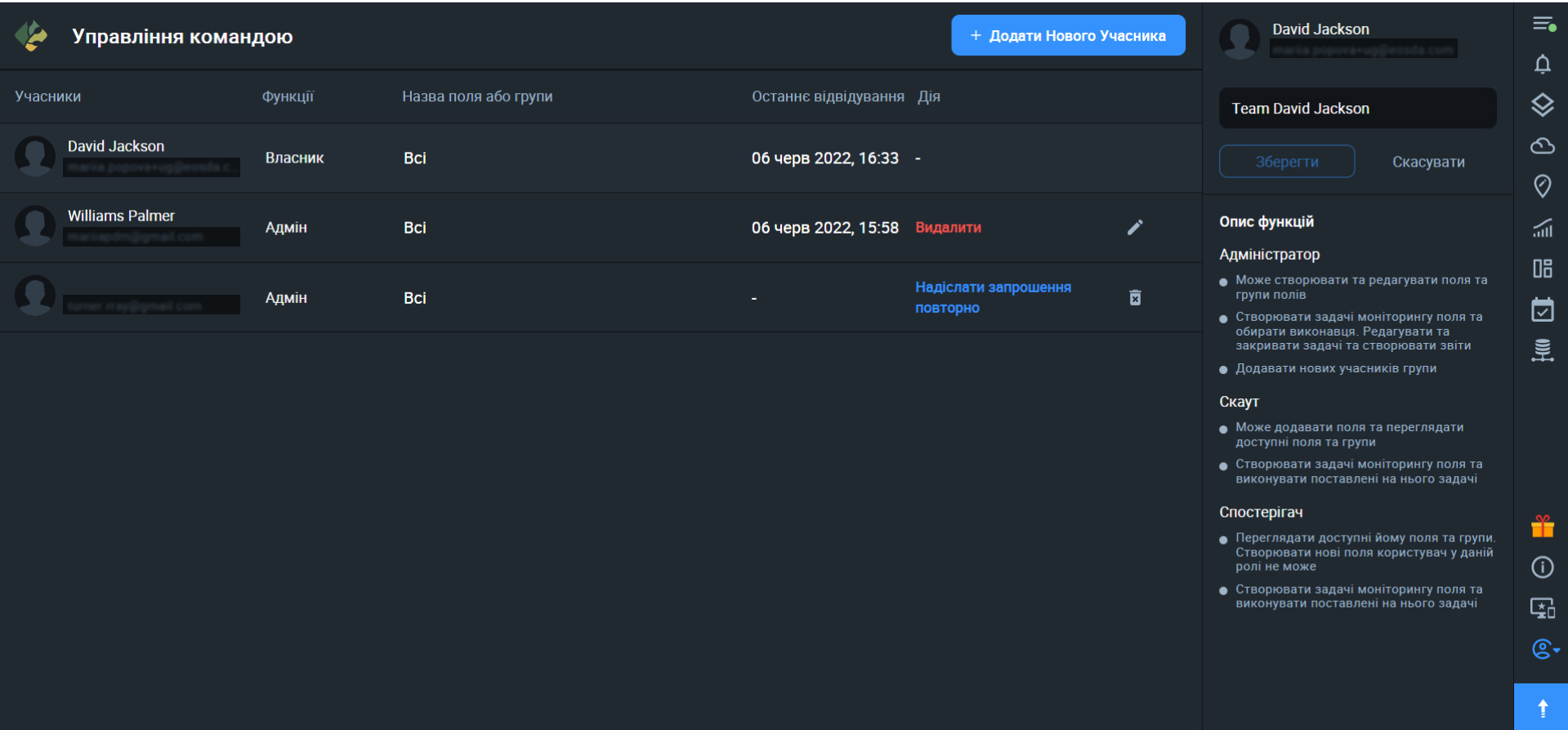Open the notifications bell

click(1542, 65)
